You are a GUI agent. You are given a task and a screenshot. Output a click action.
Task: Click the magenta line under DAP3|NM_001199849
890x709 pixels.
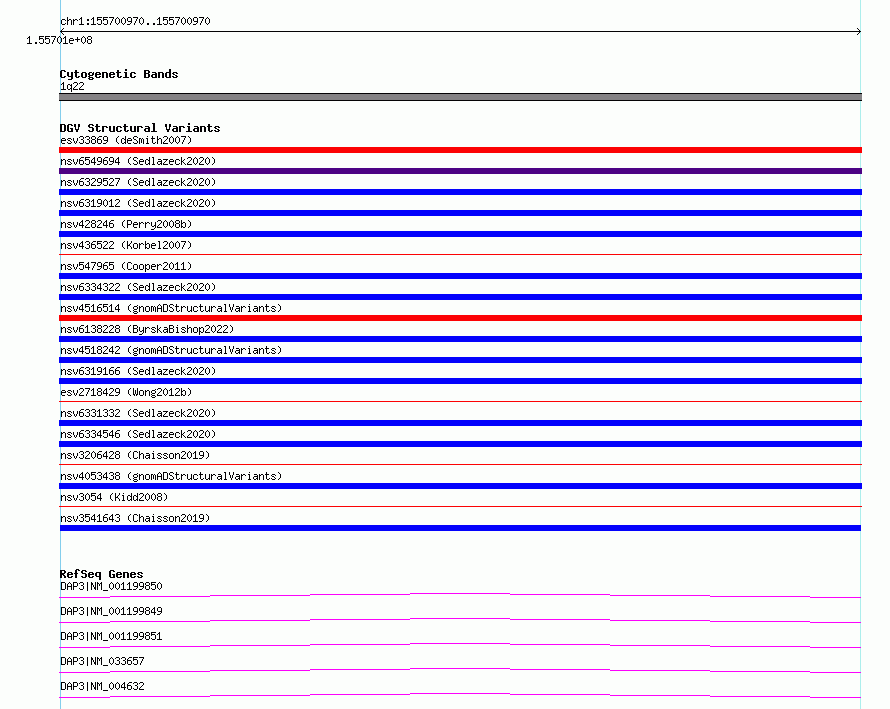click(460, 620)
